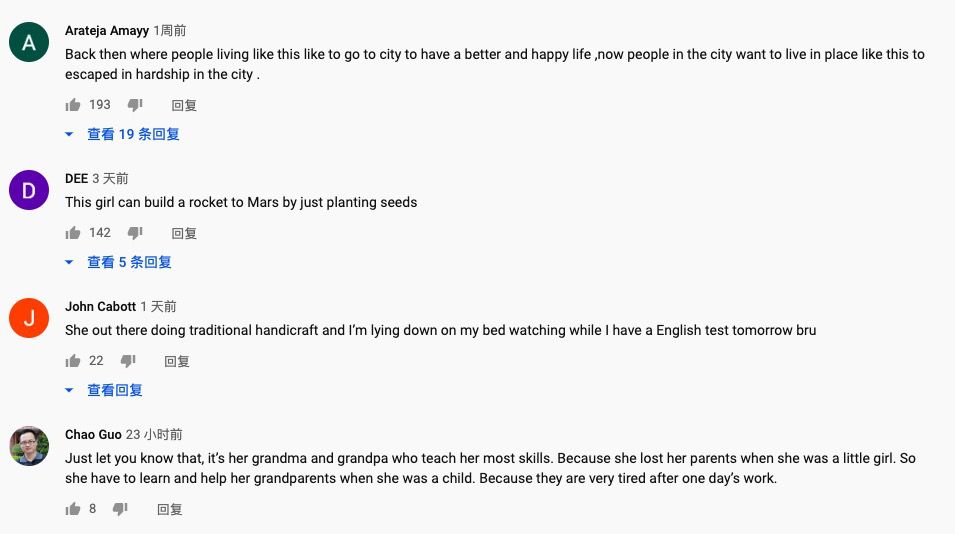Reply to DEE's comment
Viewport: 955px width, 534px height.
(184, 233)
